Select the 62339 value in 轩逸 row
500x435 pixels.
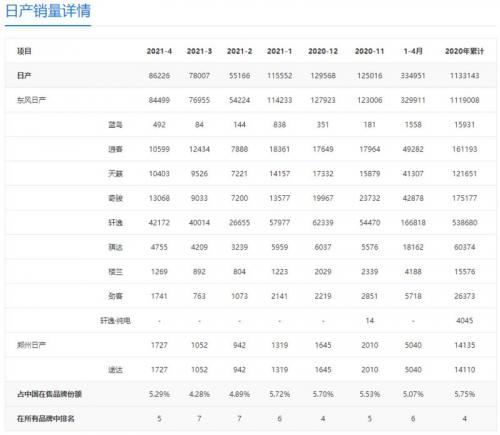pyautogui.click(x=323, y=223)
